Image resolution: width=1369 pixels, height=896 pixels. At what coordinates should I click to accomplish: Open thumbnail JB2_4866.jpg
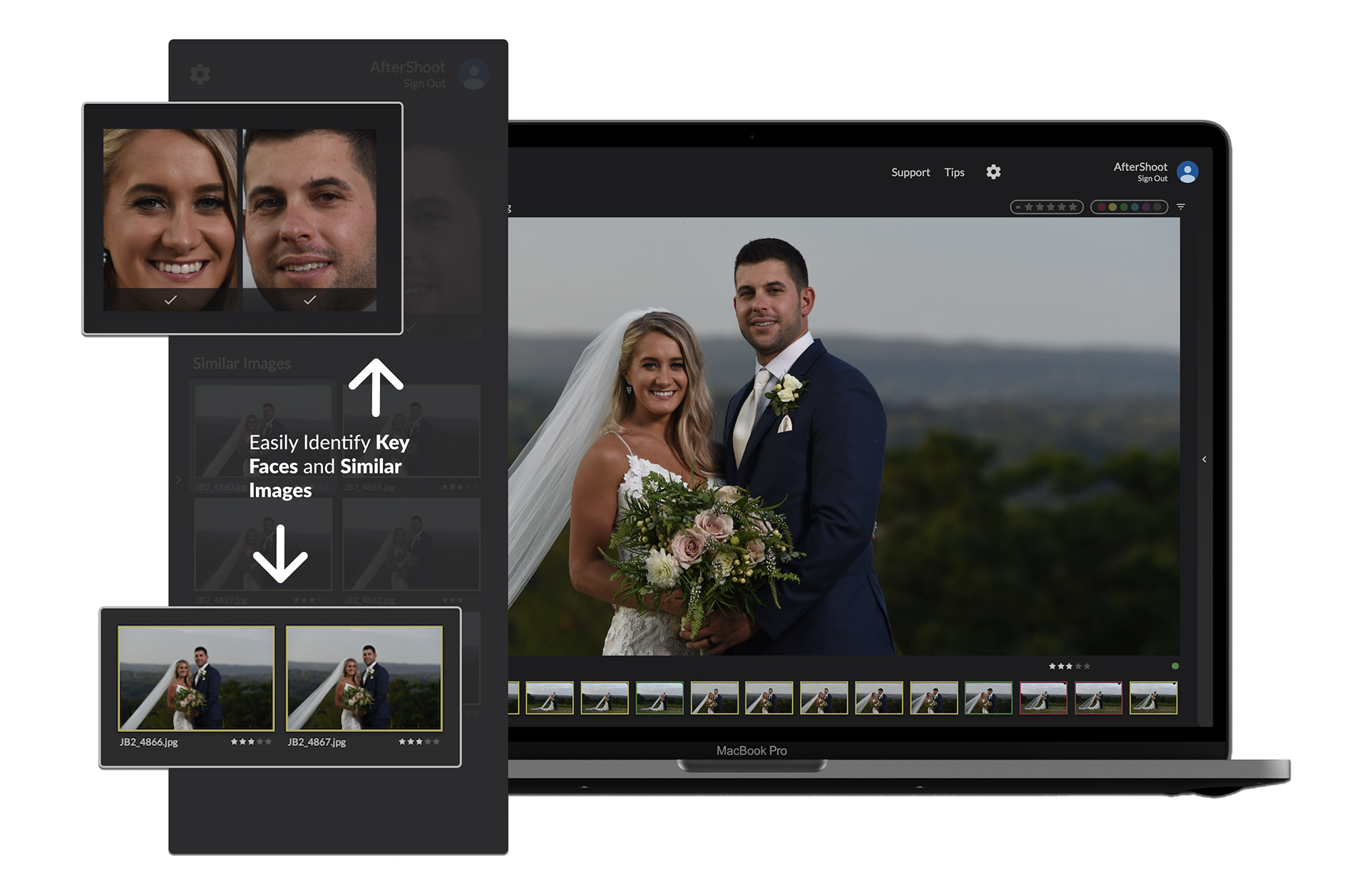point(196,678)
